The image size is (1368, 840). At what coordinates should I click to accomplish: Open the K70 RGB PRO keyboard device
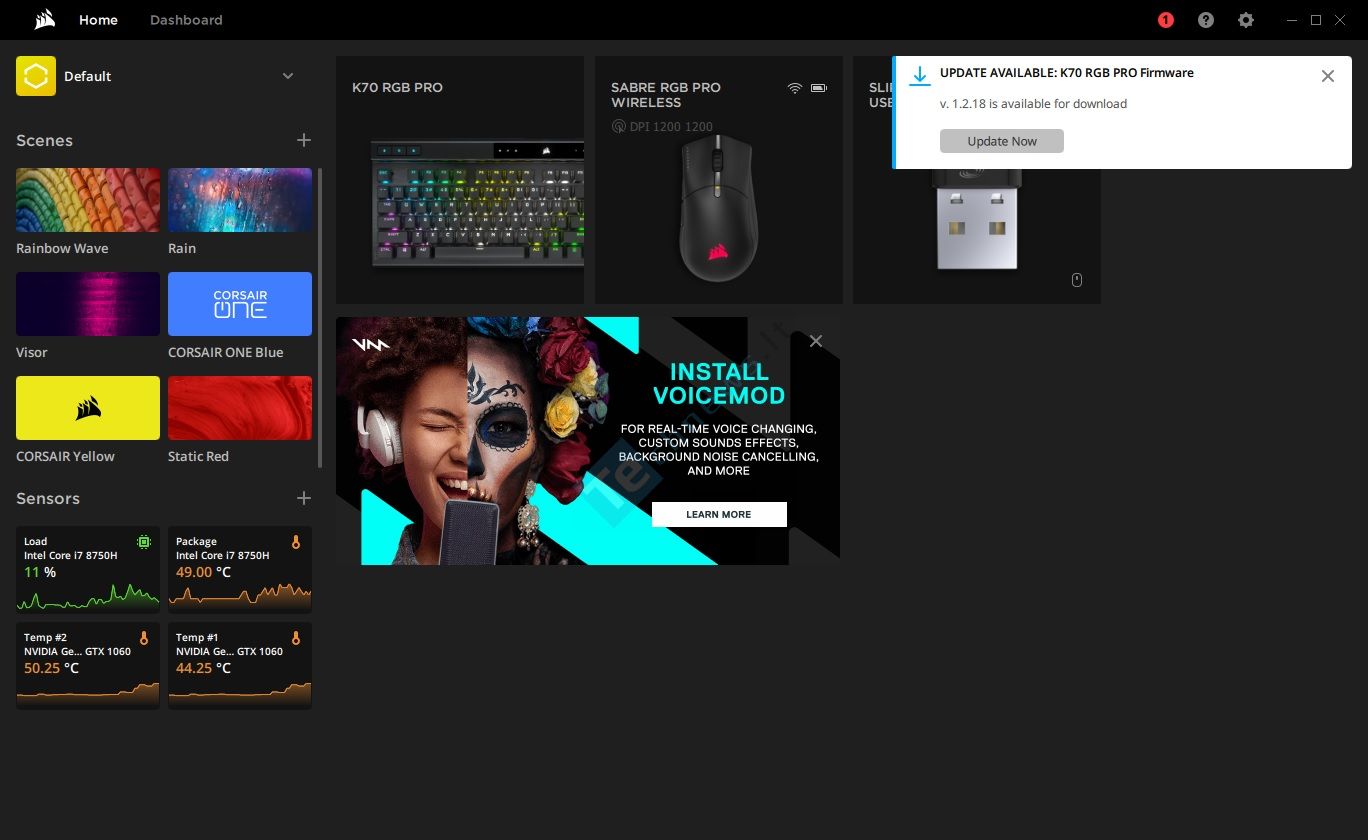(x=460, y=180)
